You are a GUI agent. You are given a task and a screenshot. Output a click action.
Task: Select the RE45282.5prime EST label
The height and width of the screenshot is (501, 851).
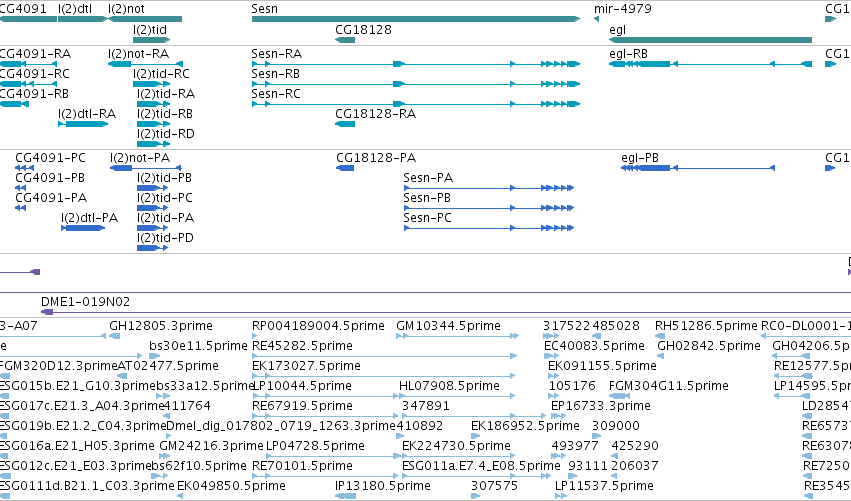(302, 346)
